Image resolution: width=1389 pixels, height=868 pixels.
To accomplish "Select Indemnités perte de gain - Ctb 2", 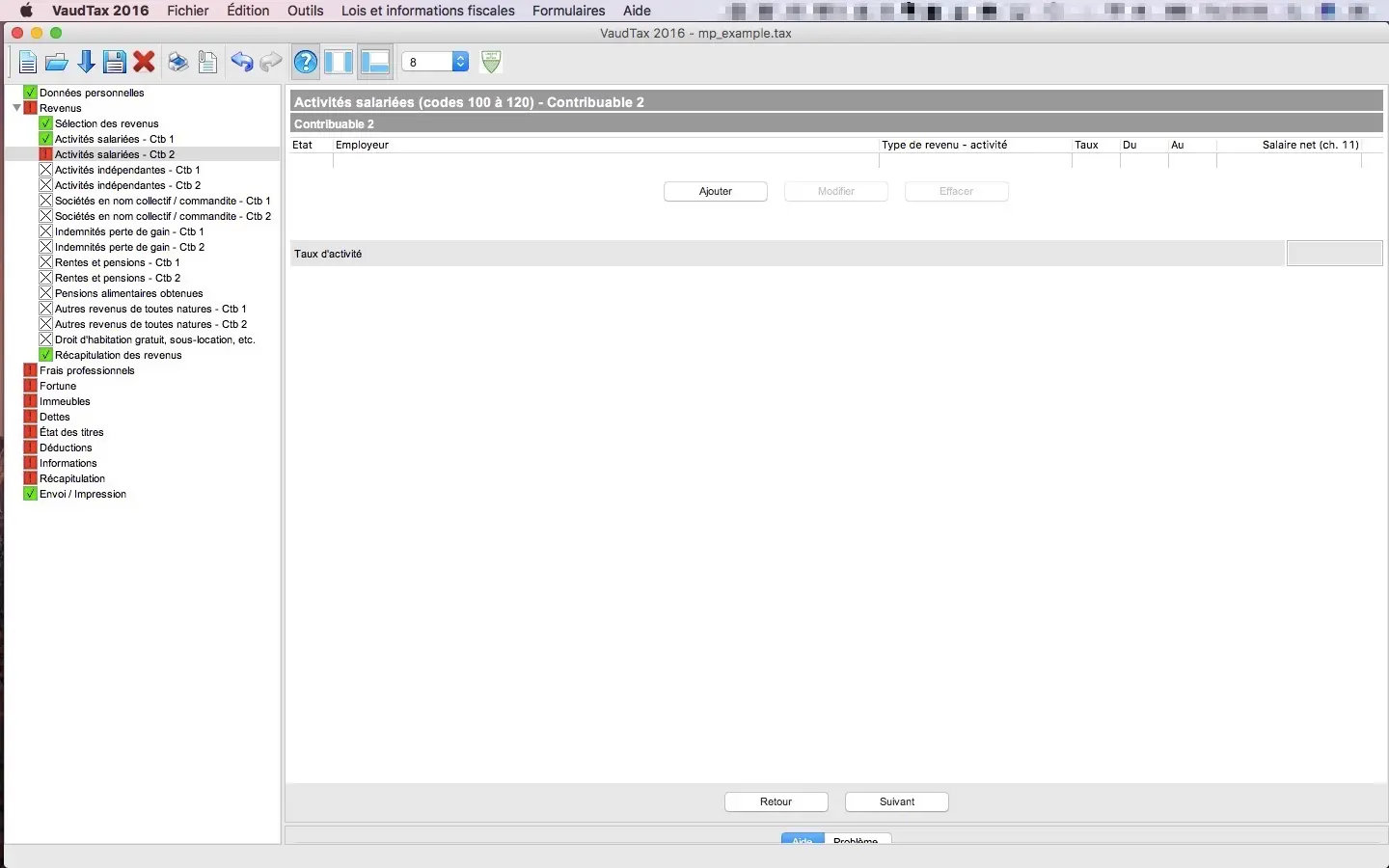I will [129, 247].
